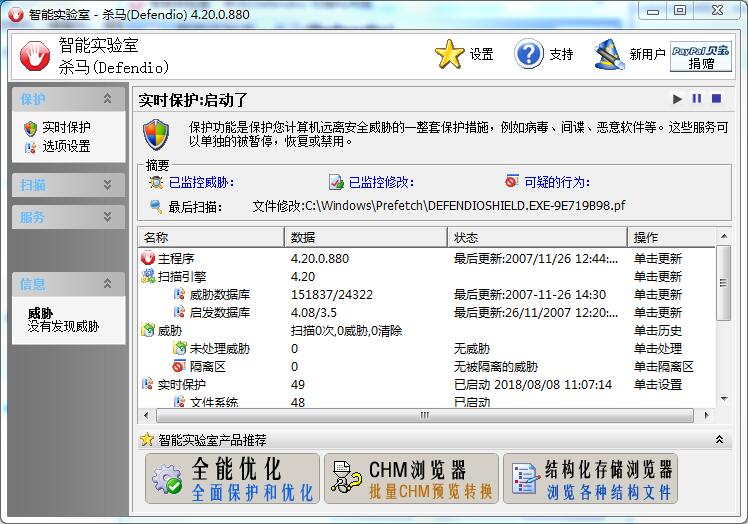
Task: Open the 已监控修改 link
Action: point(381,182)
